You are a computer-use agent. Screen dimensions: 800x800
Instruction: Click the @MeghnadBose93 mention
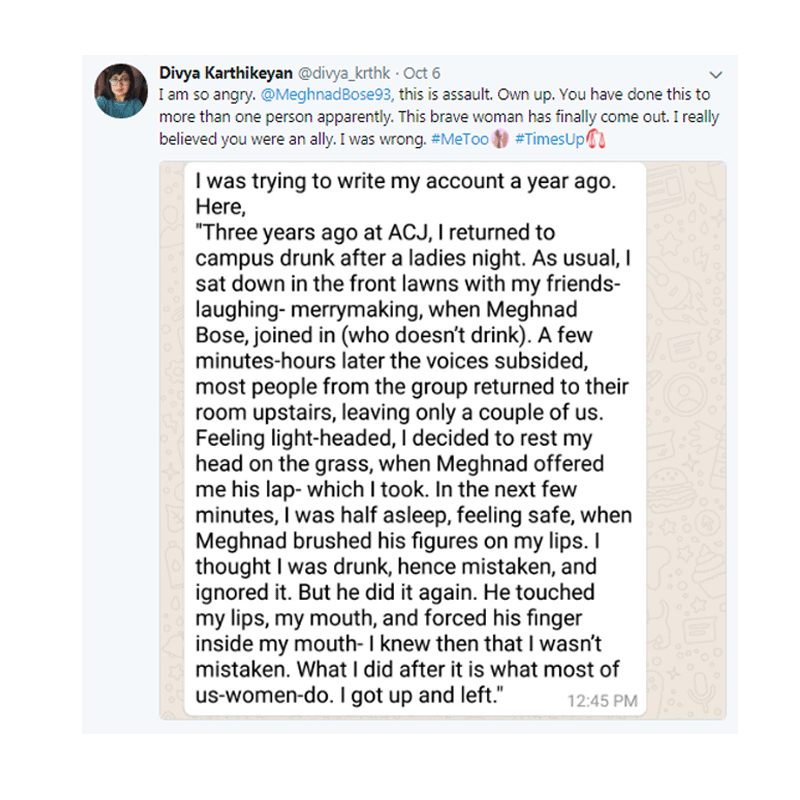327,94
